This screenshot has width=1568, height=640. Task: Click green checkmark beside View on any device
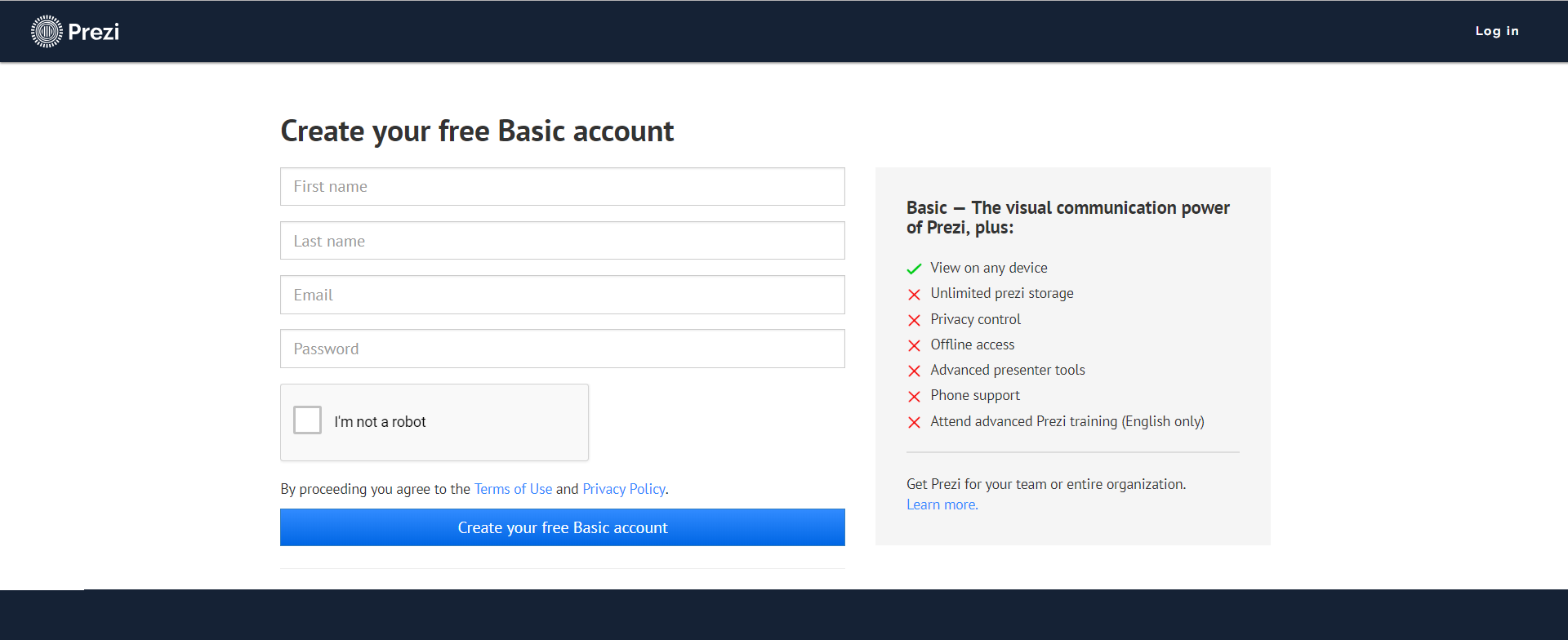(914, 269)
